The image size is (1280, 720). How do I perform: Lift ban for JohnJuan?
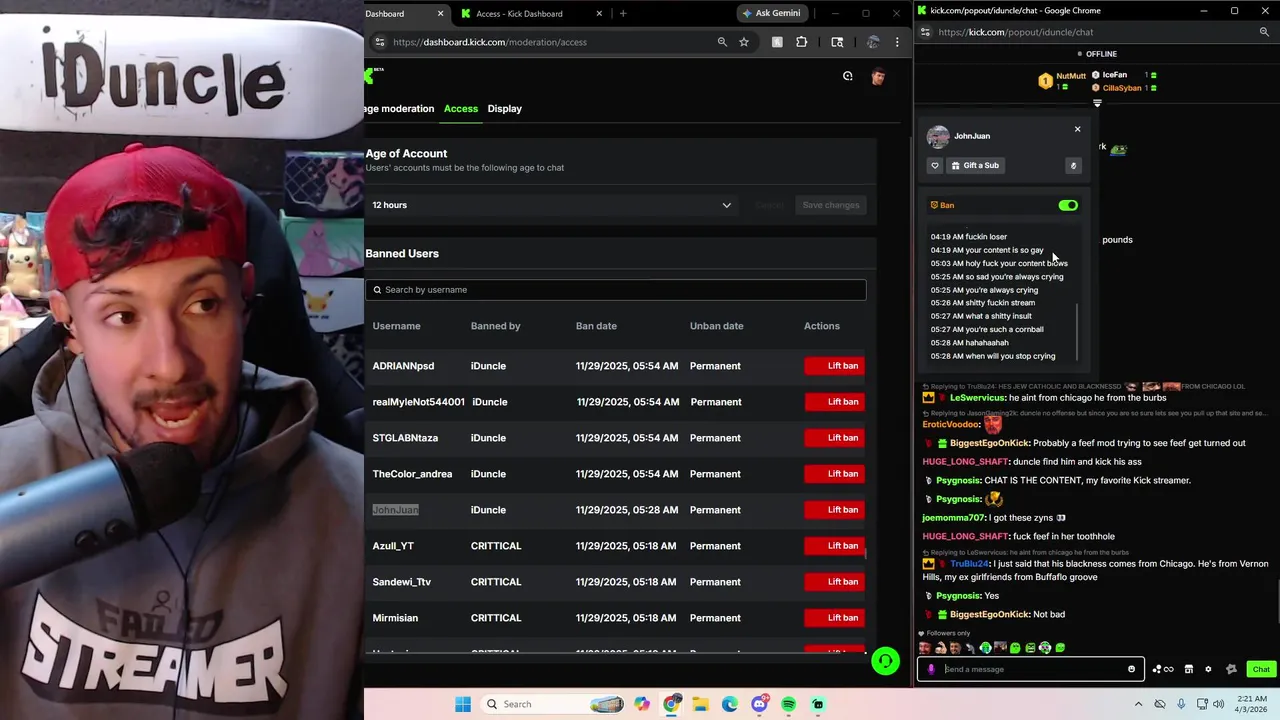tap(835, 510)
